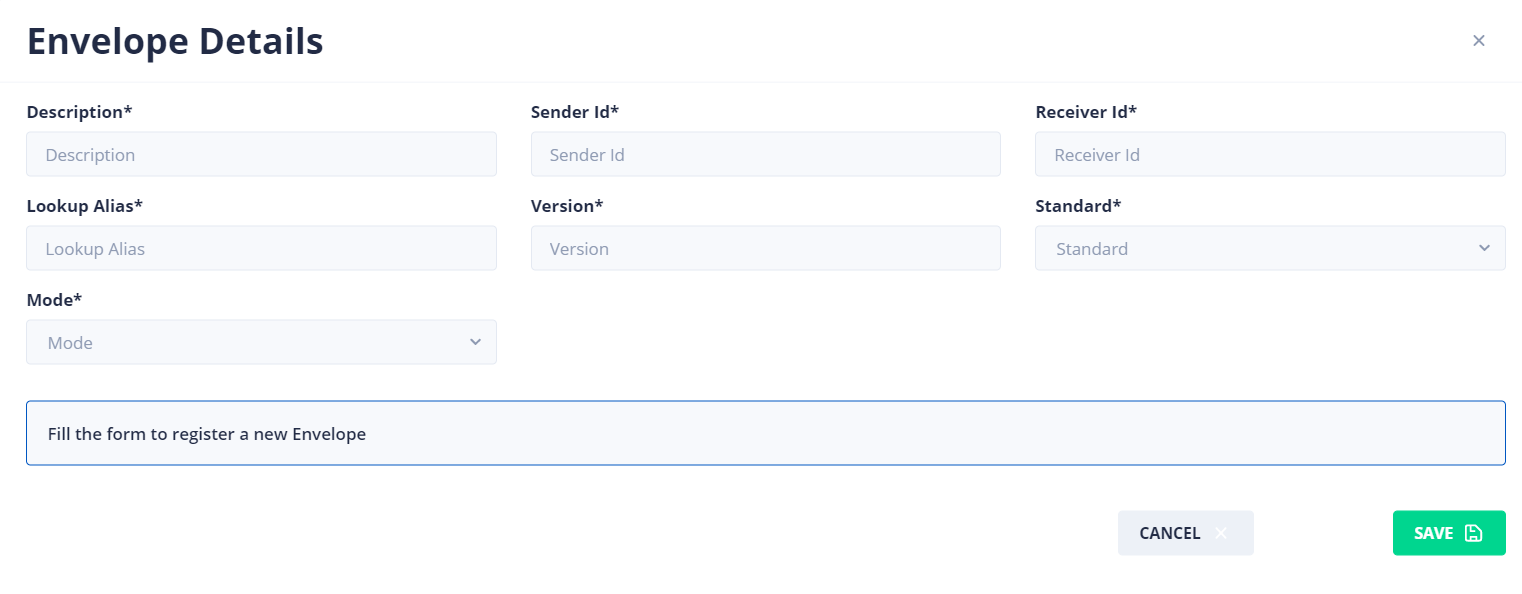Select the Receiver Id text box
The width and height of the screenshot is (1522, 594).
pyautogui.click(x=1270, y=154)
